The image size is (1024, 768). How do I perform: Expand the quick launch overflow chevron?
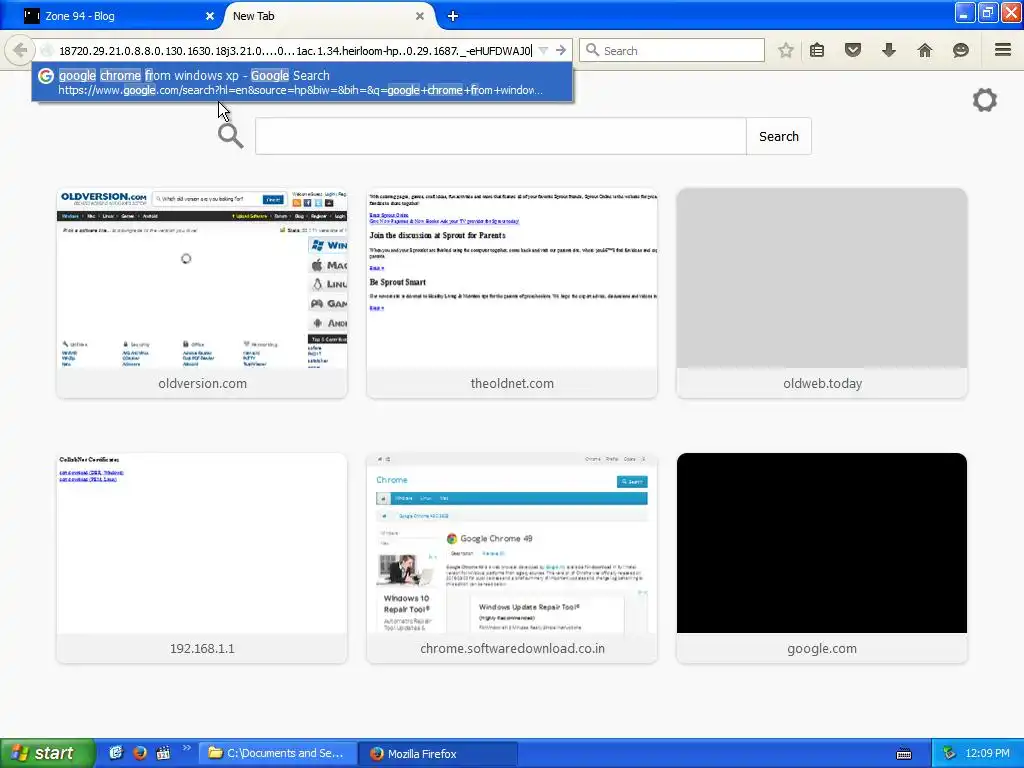pos(186,748)
